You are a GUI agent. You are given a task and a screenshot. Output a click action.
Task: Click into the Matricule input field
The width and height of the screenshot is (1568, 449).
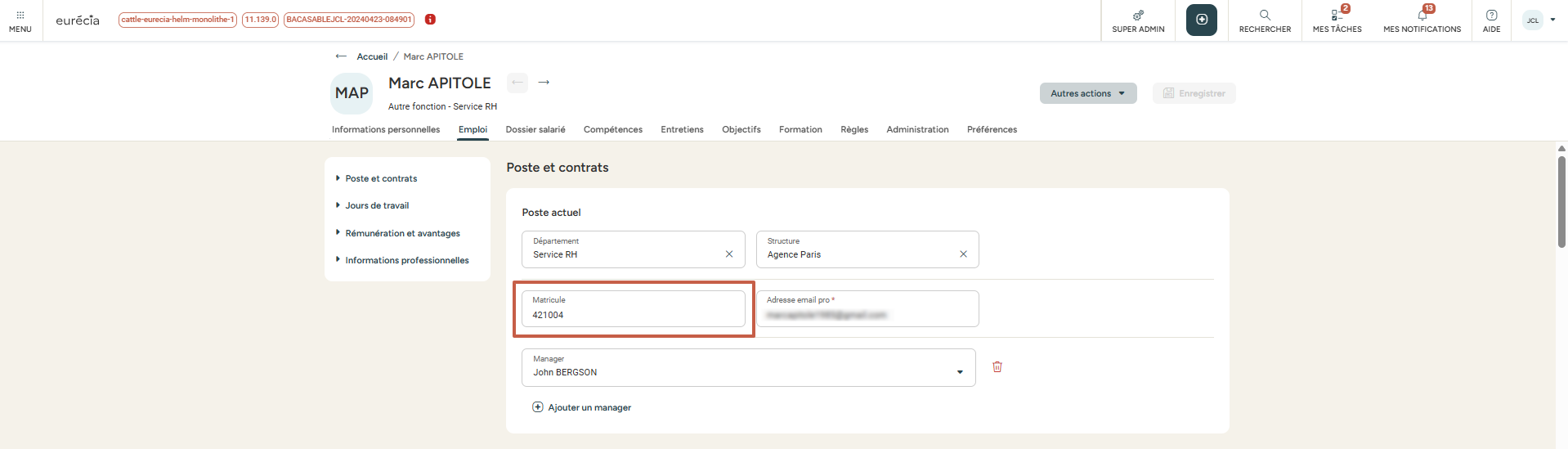click(633, 315)
